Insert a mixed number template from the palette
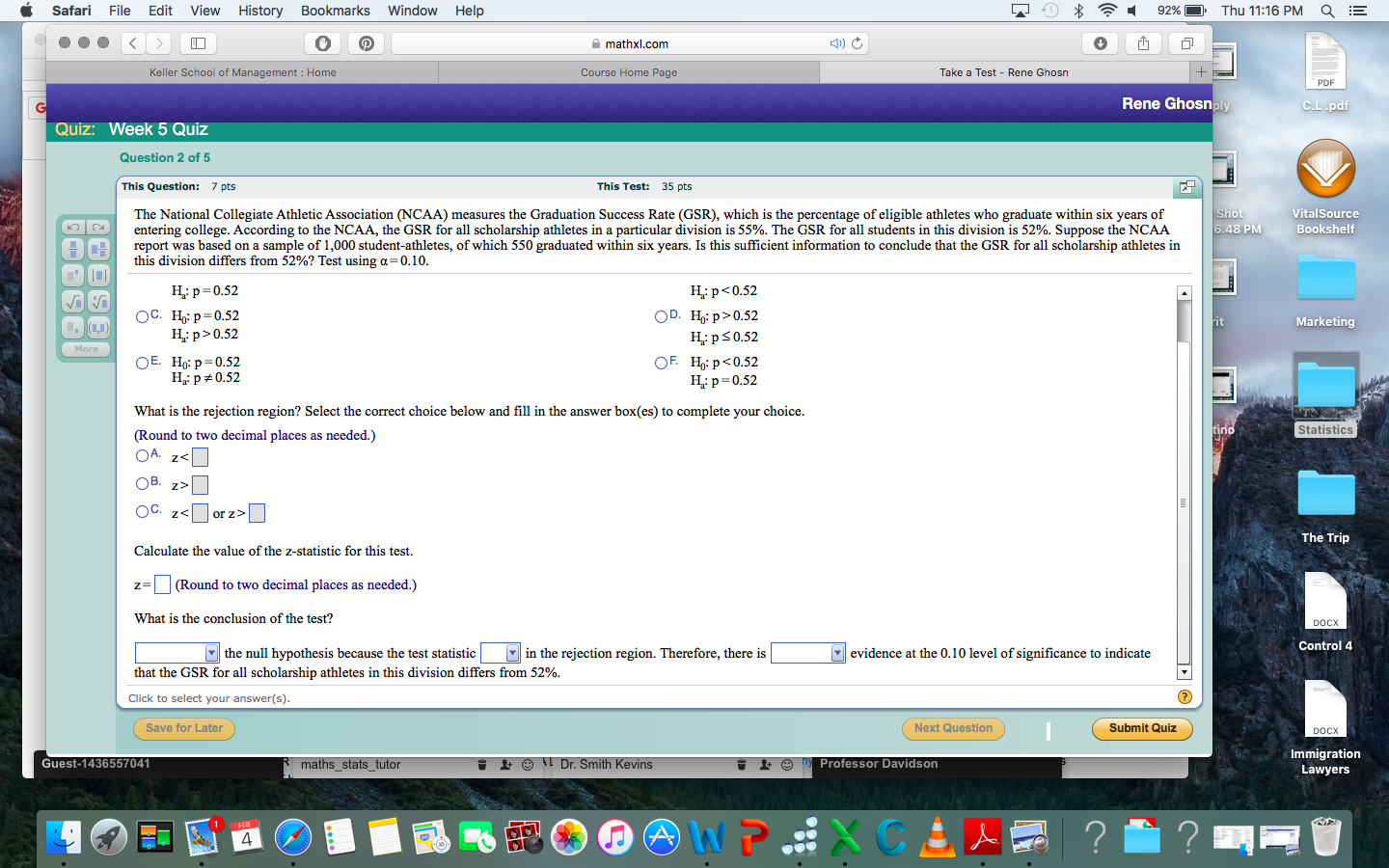 click(x=98, y=250)
